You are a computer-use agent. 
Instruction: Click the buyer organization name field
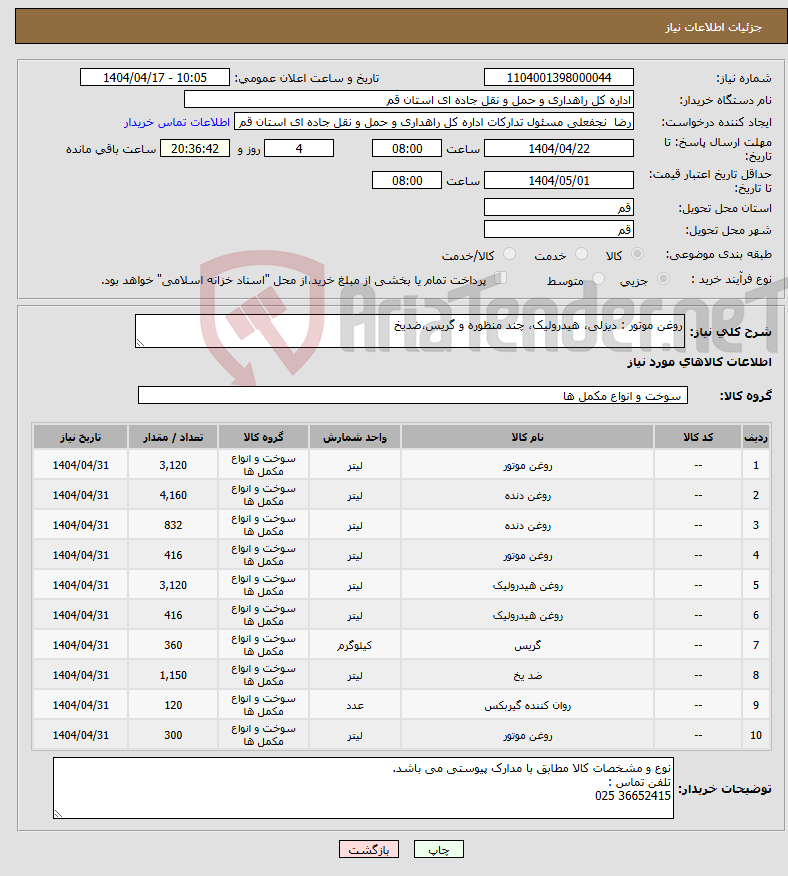409,100
